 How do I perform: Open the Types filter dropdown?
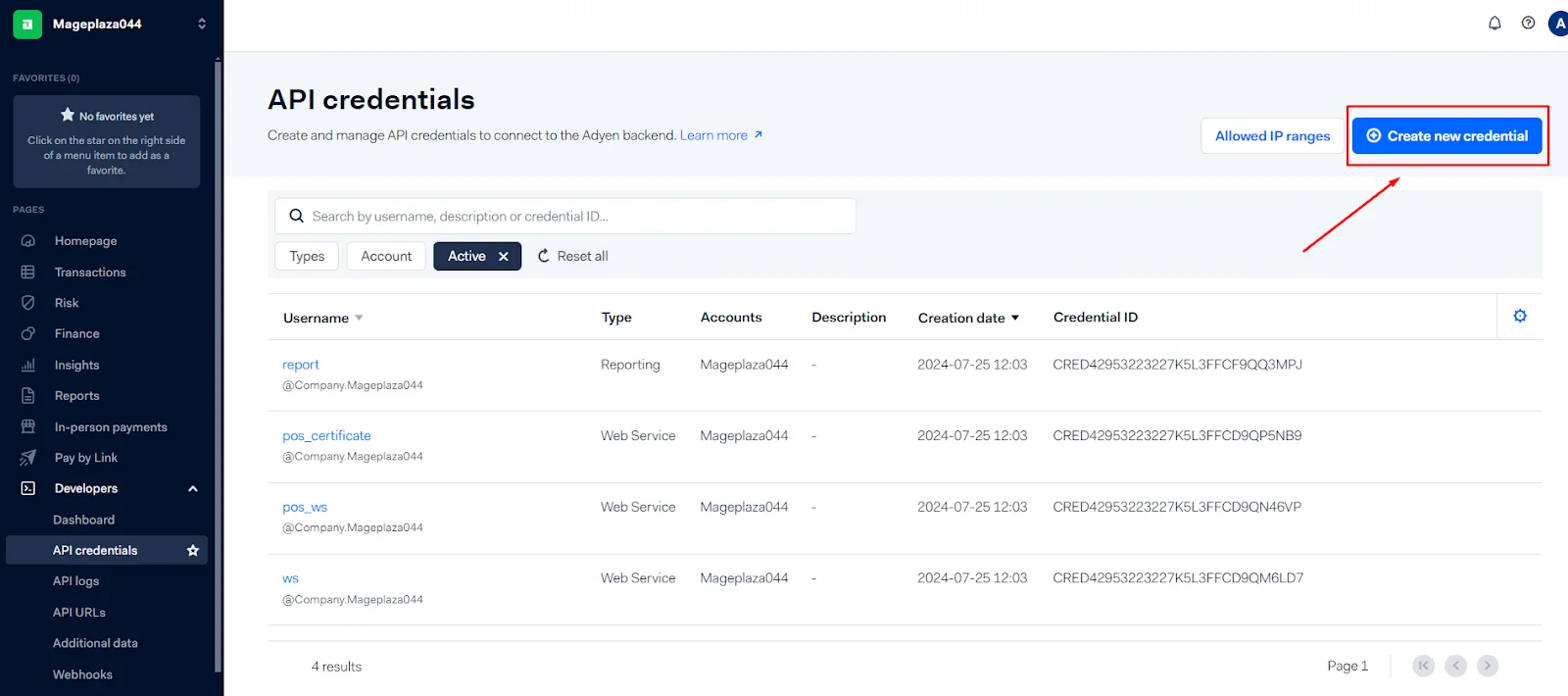pyautogui.click(x=307, y=257)
